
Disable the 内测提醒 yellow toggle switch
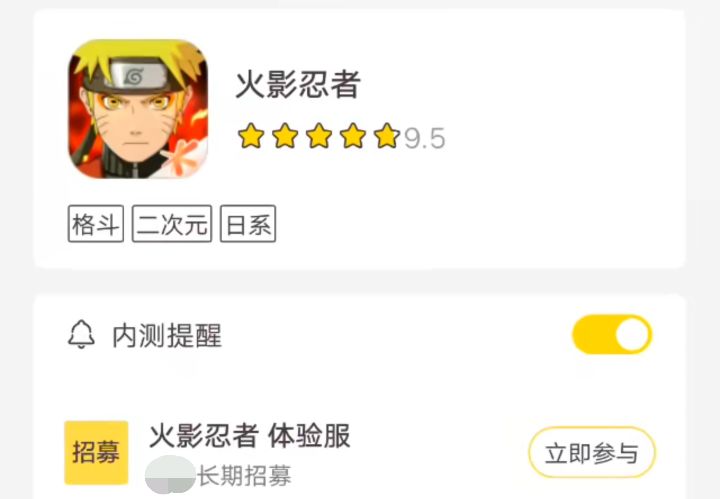coord(612,334)
